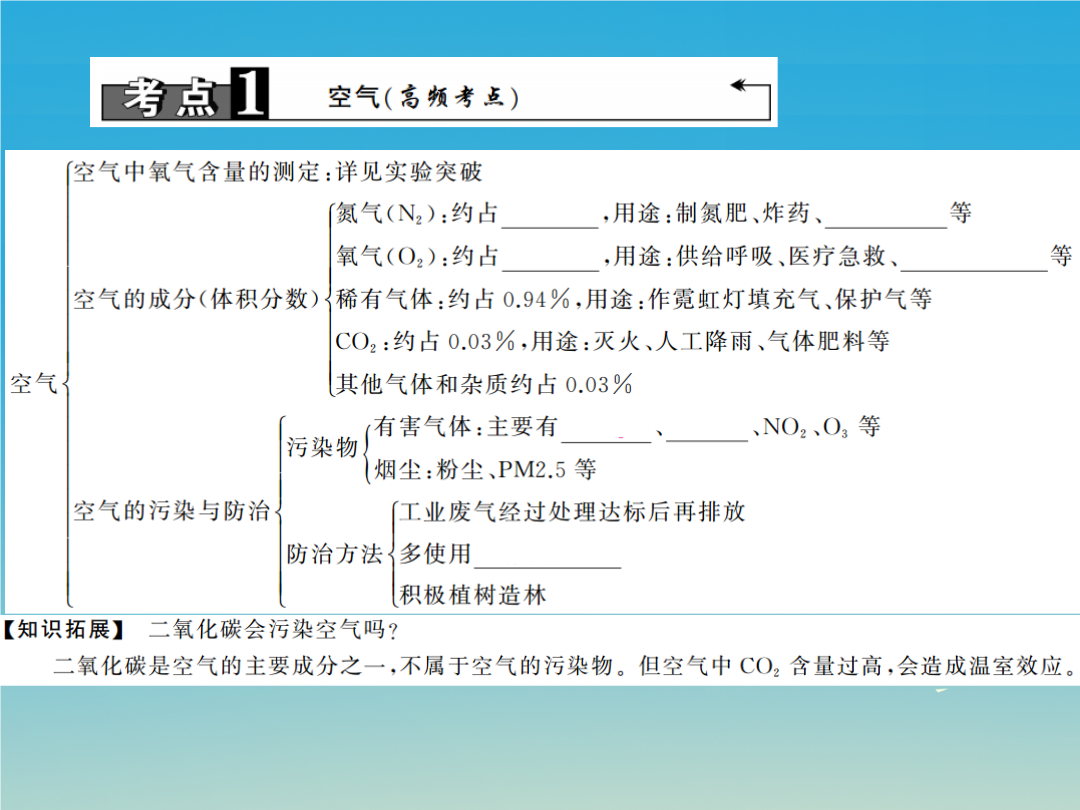
Task: Click the line 工业废气经过处理达标后再排放
Action: [x=572, y=512]
